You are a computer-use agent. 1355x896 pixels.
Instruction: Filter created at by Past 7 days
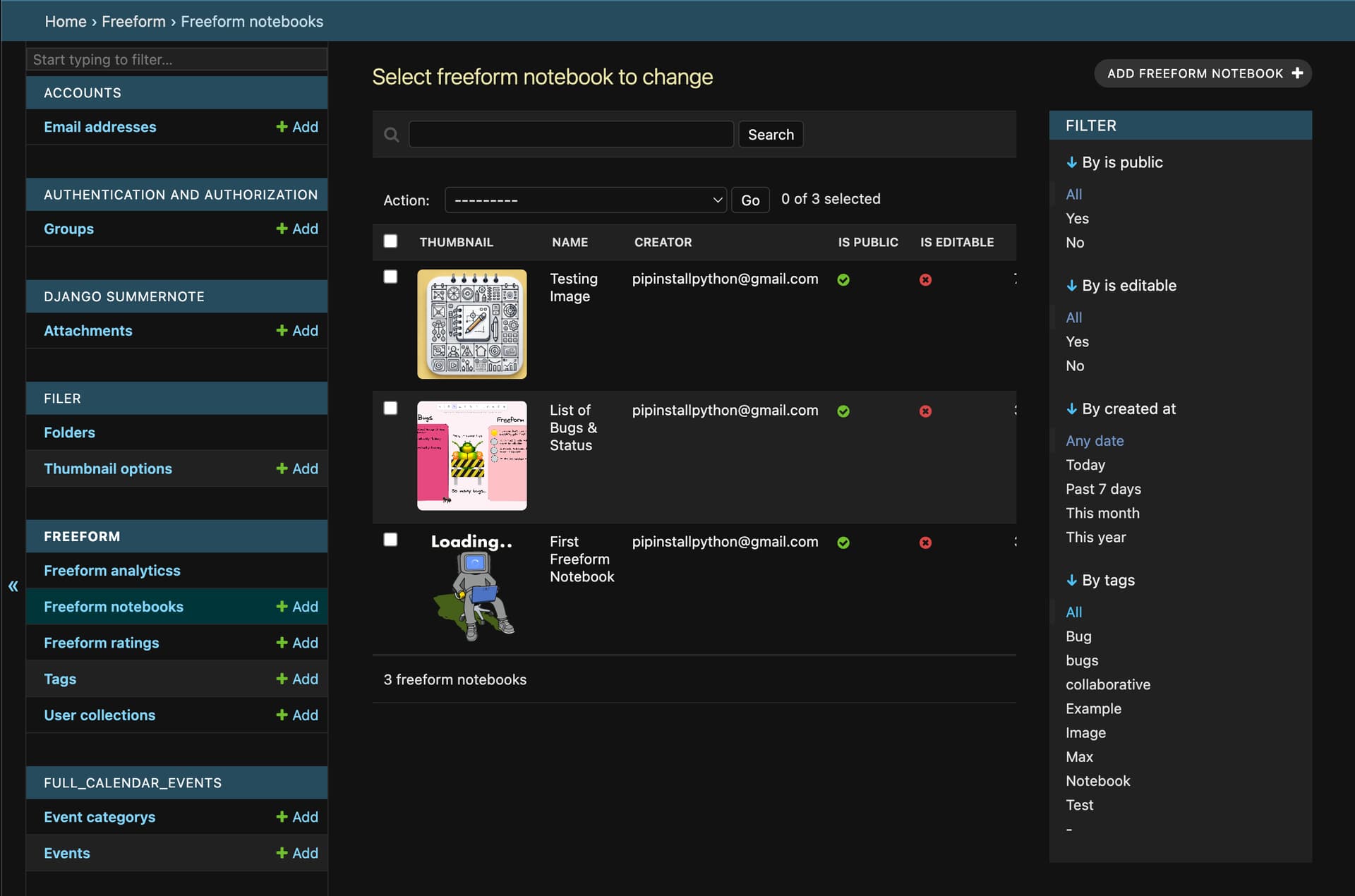[1103, 489]
